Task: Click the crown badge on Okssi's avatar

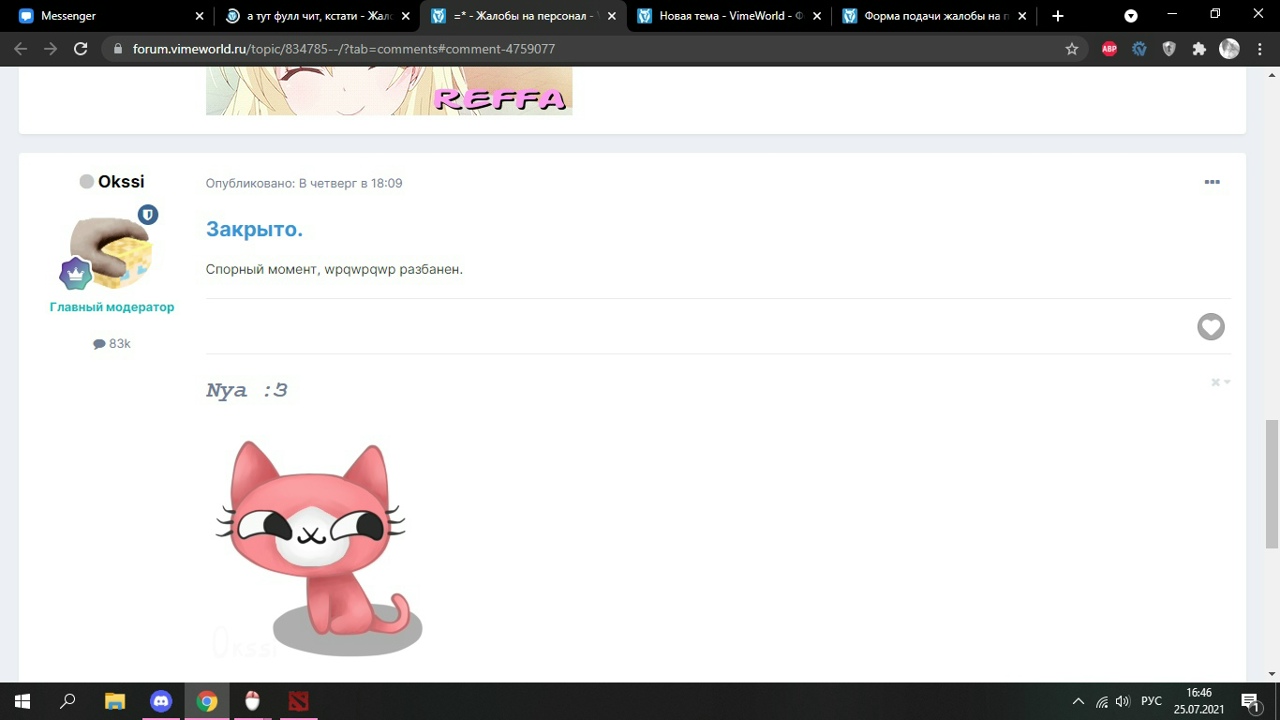Action: coord(76,272)
